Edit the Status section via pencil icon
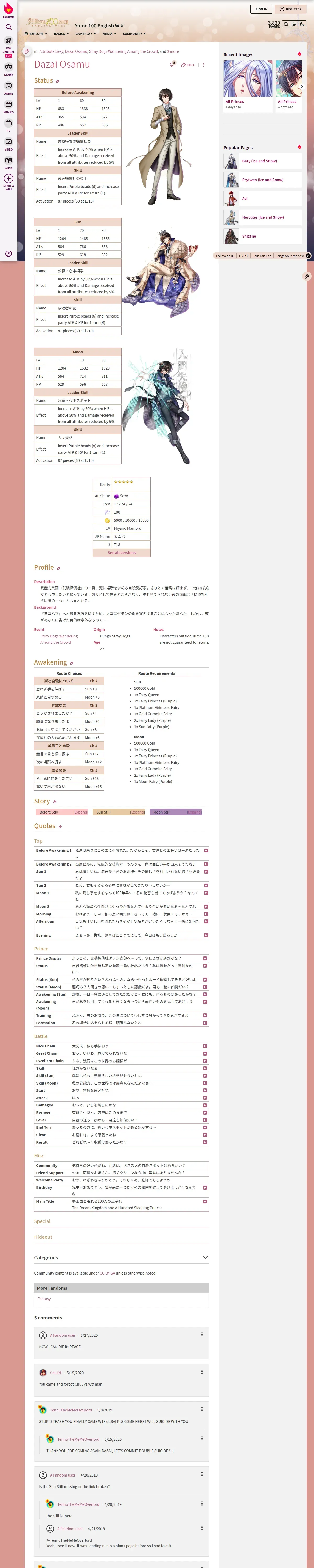 tap(57, 82)
